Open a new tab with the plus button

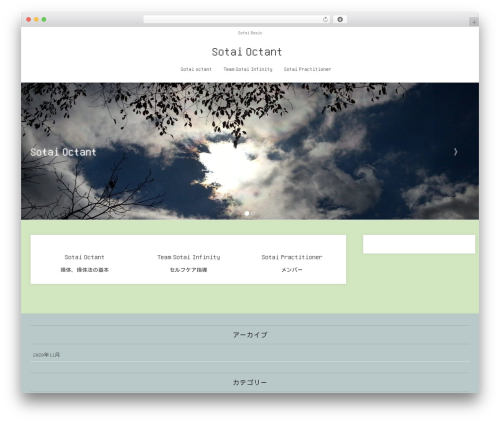474,22
